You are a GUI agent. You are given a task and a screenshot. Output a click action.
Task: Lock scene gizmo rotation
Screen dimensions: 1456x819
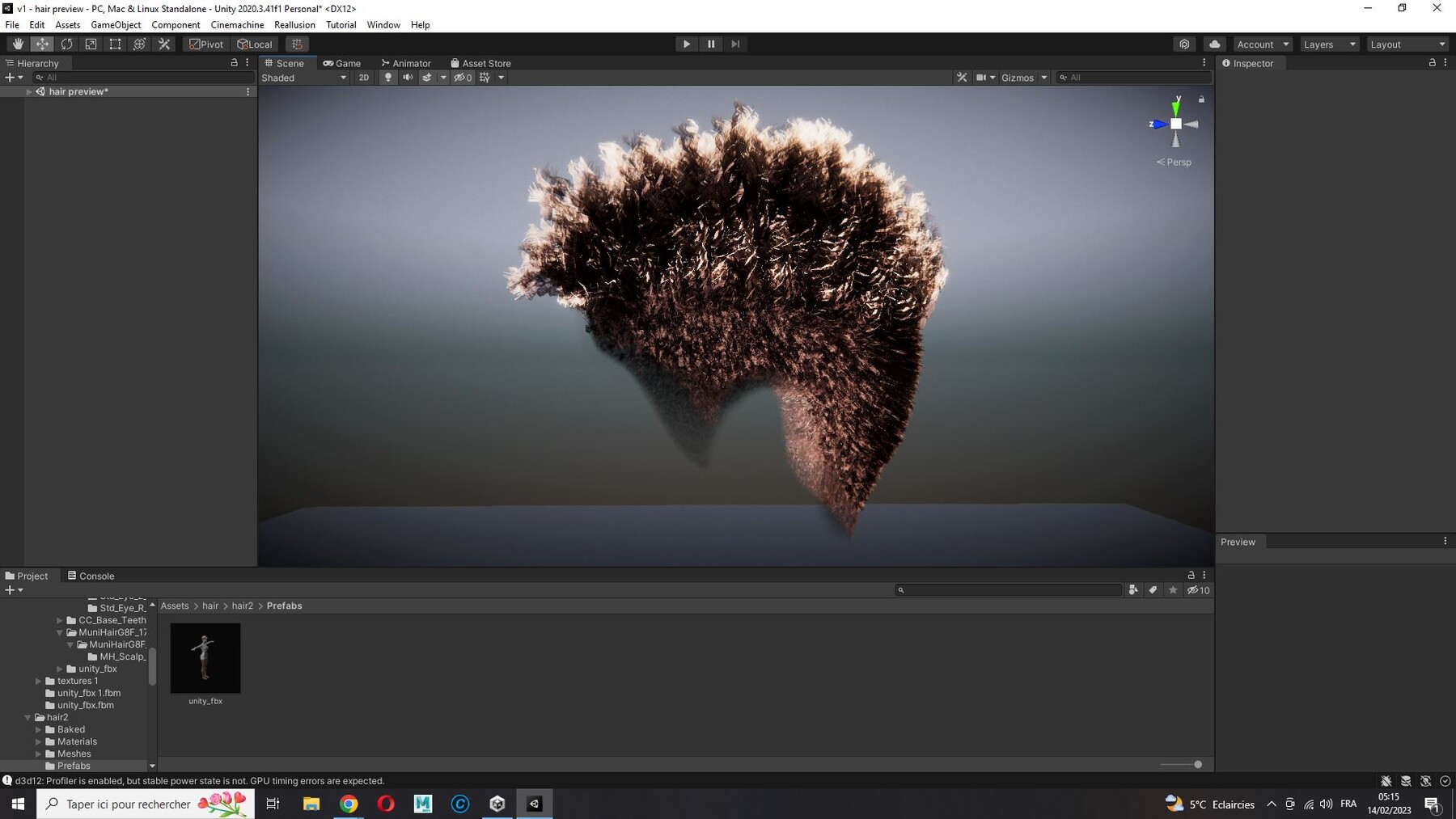coord(1201,99)
